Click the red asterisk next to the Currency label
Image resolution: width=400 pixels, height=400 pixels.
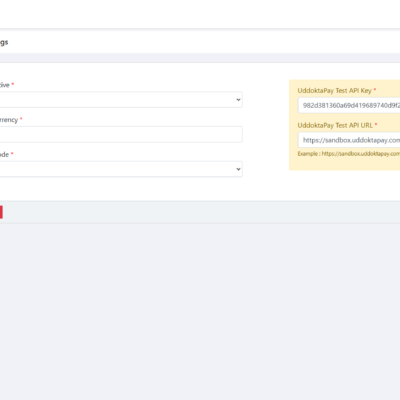[21, 119]
